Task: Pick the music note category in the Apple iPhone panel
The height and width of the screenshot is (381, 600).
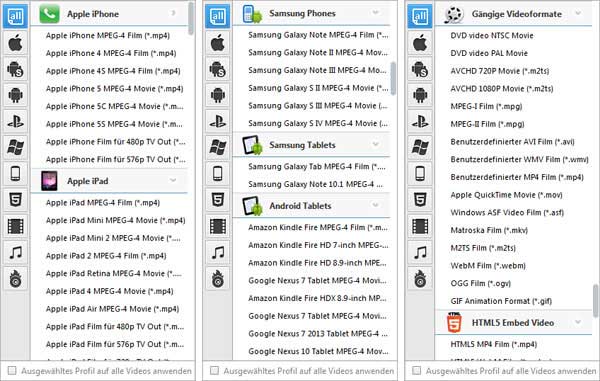Action: pos(15,252)
